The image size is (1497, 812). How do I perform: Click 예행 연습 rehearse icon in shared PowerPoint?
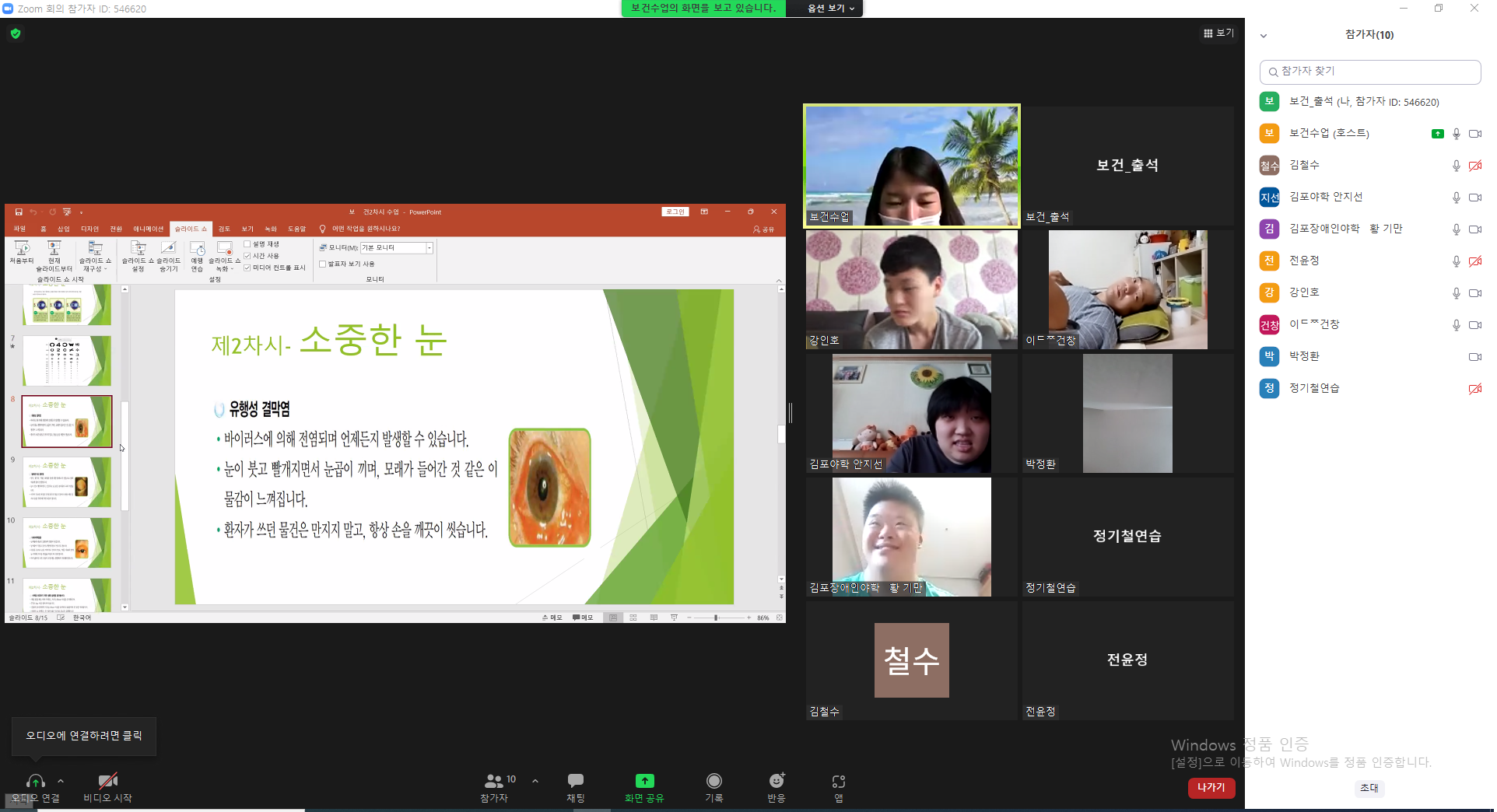[198, 249]
